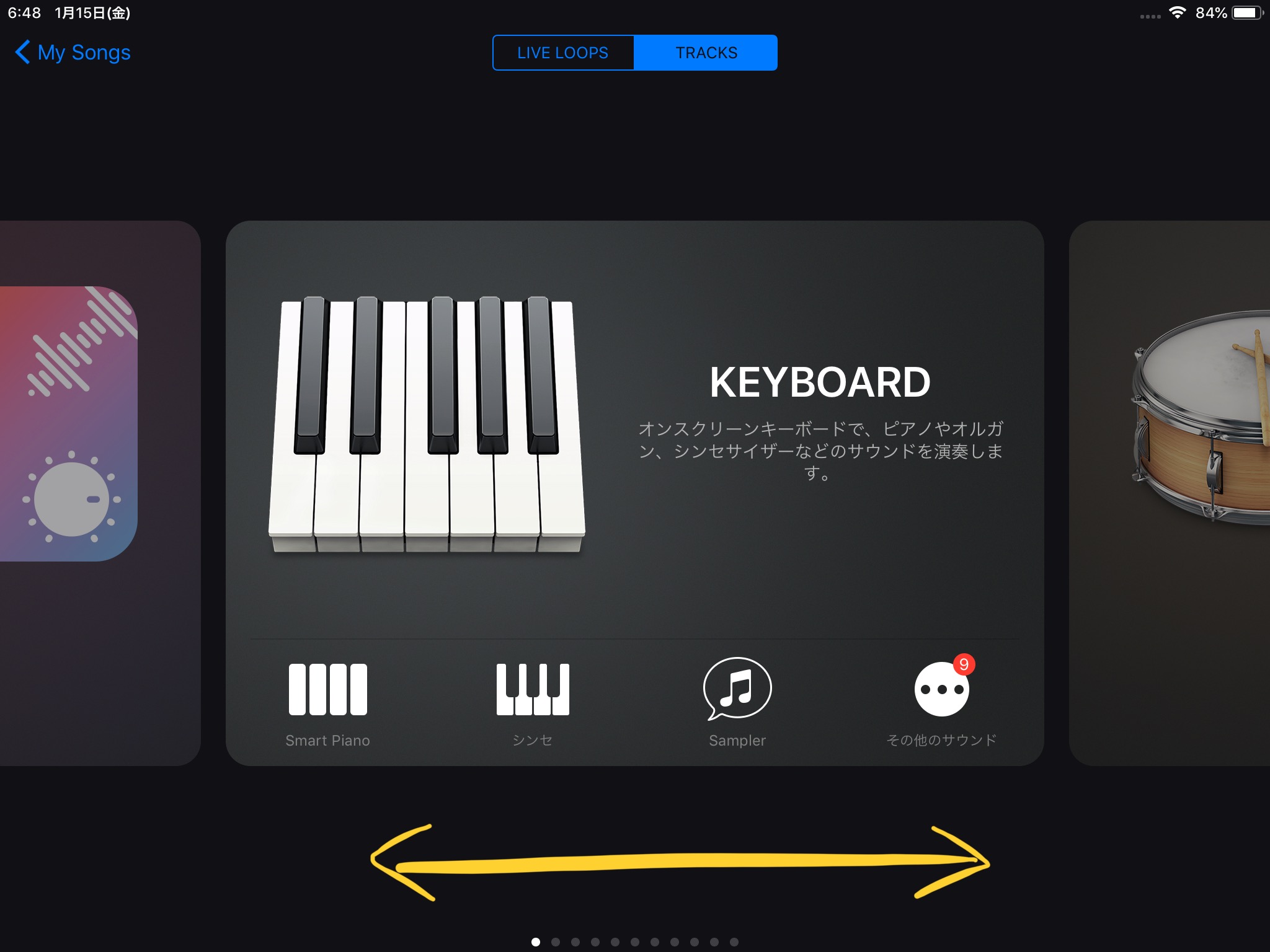Screen dimensions: 1270x952
Task: Tap the Wi-Fi status icon
Action: coord(1177,12)
